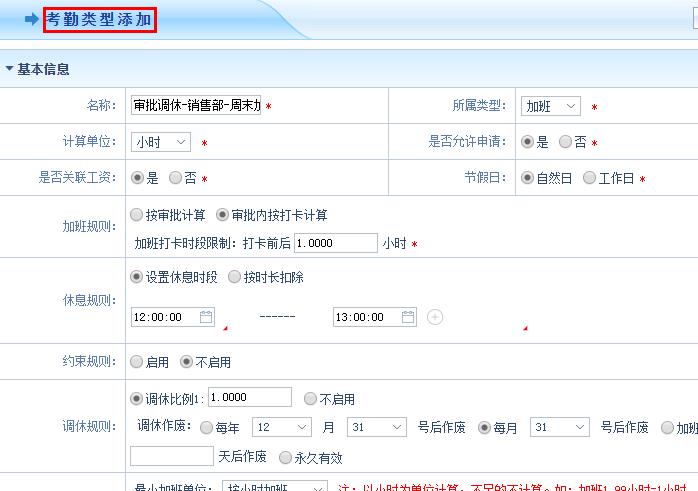Click the blue arrow beside 考勤类型添加
698x491 pixels.
click(x=31, y=19)
